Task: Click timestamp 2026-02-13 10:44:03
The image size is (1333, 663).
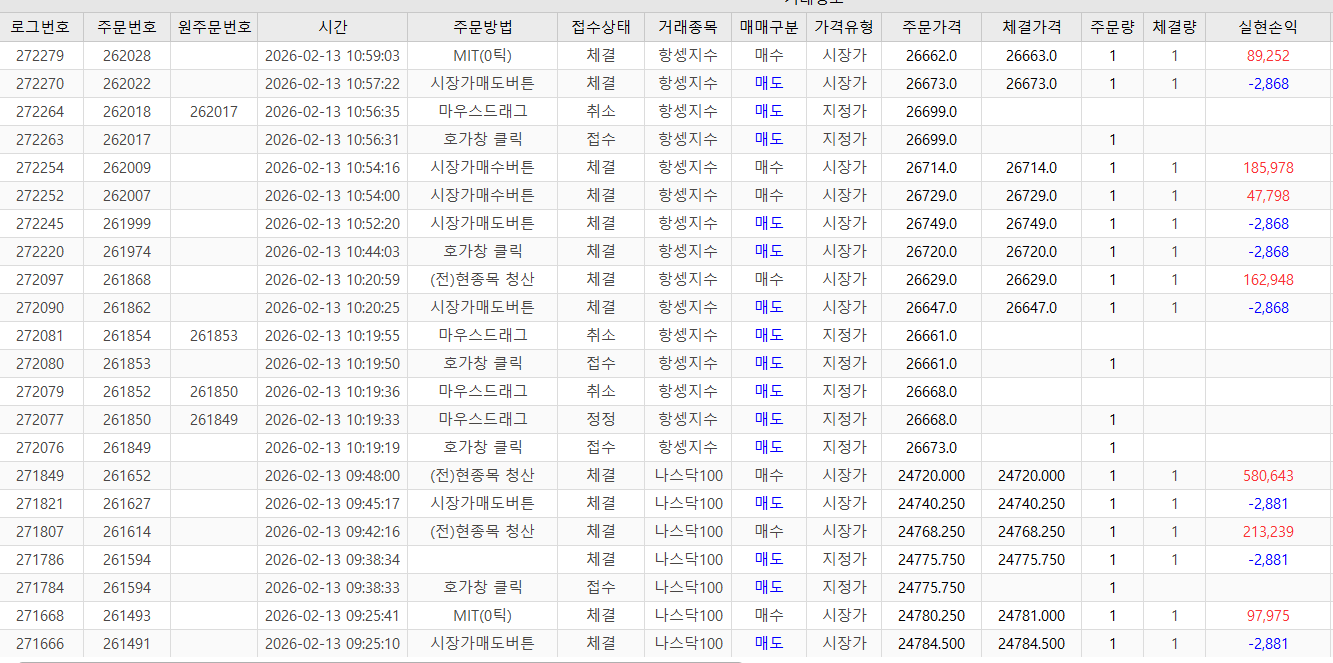Action: (332, 252)
